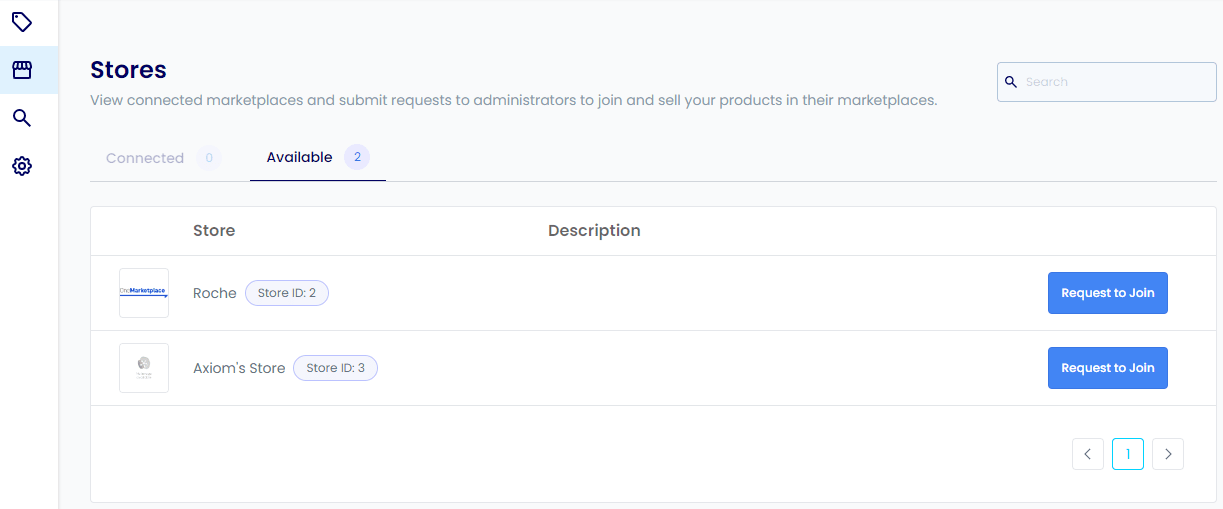
Task: Open the settings gear in the sidebar
Action: 21,166
